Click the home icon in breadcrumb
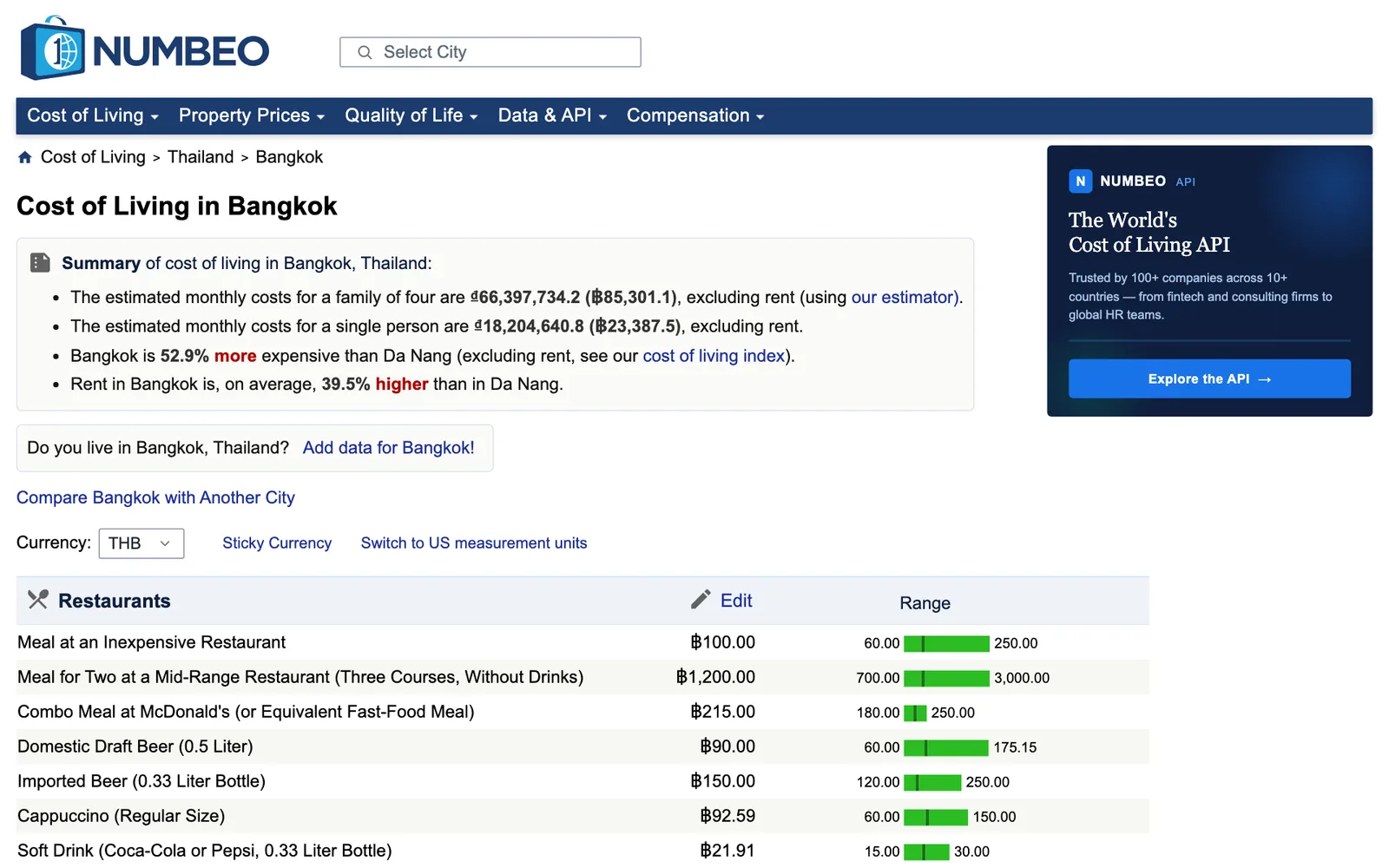The height and width of the screenshot is (868, 1389). [25, 157]
